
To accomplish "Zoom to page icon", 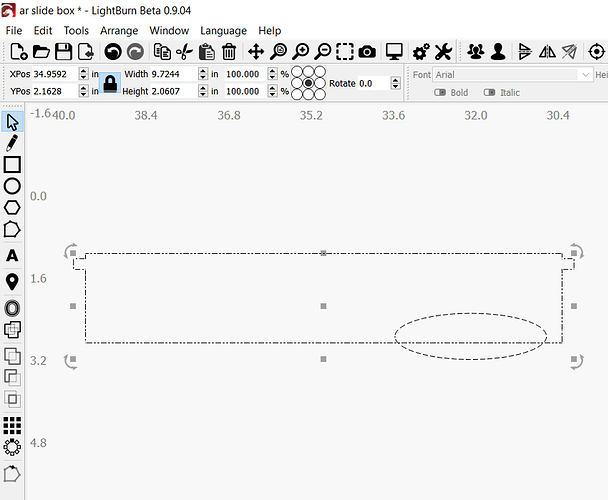I will (x=278, y=52).
